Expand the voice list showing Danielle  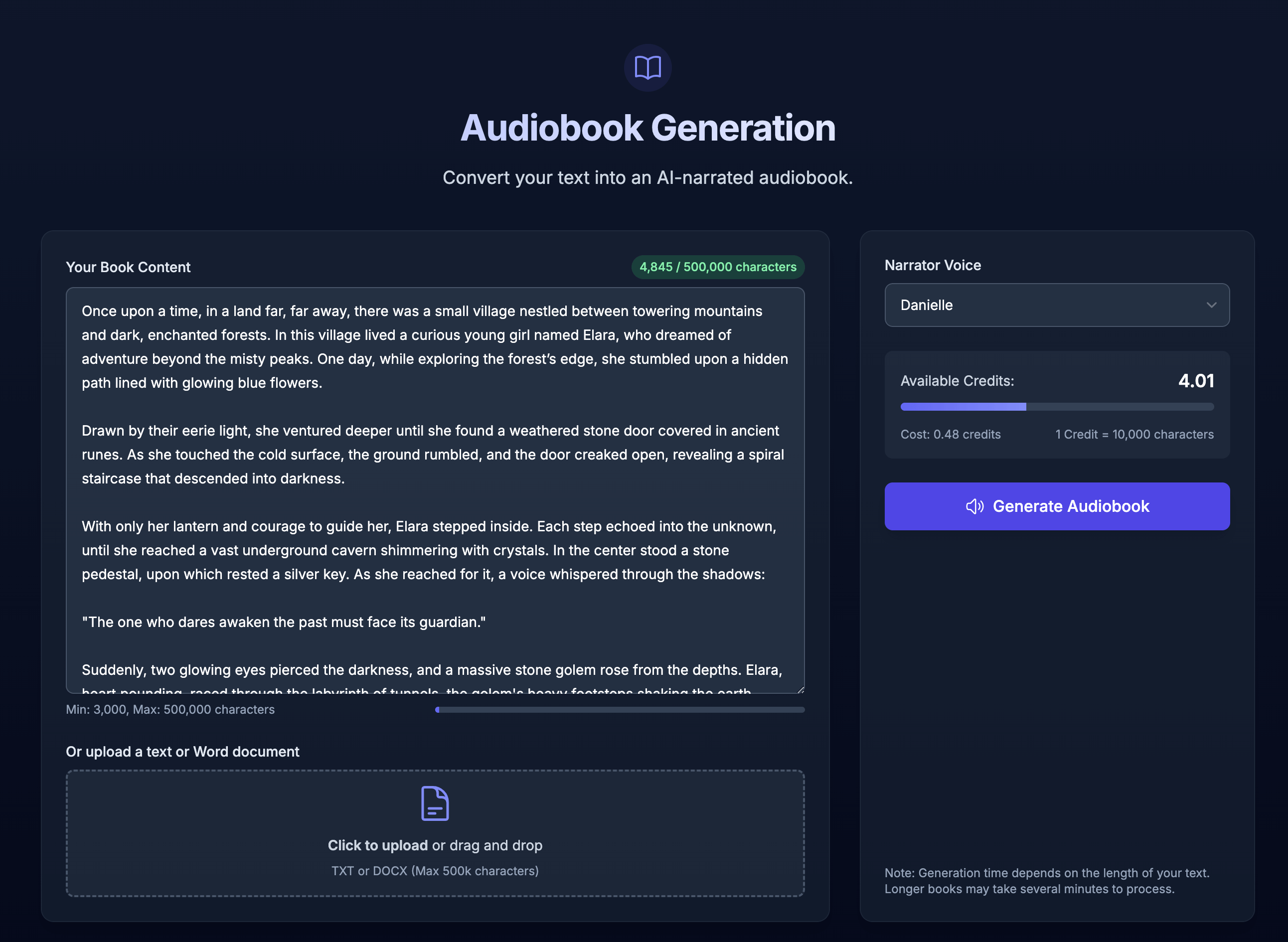(1057, 306)
